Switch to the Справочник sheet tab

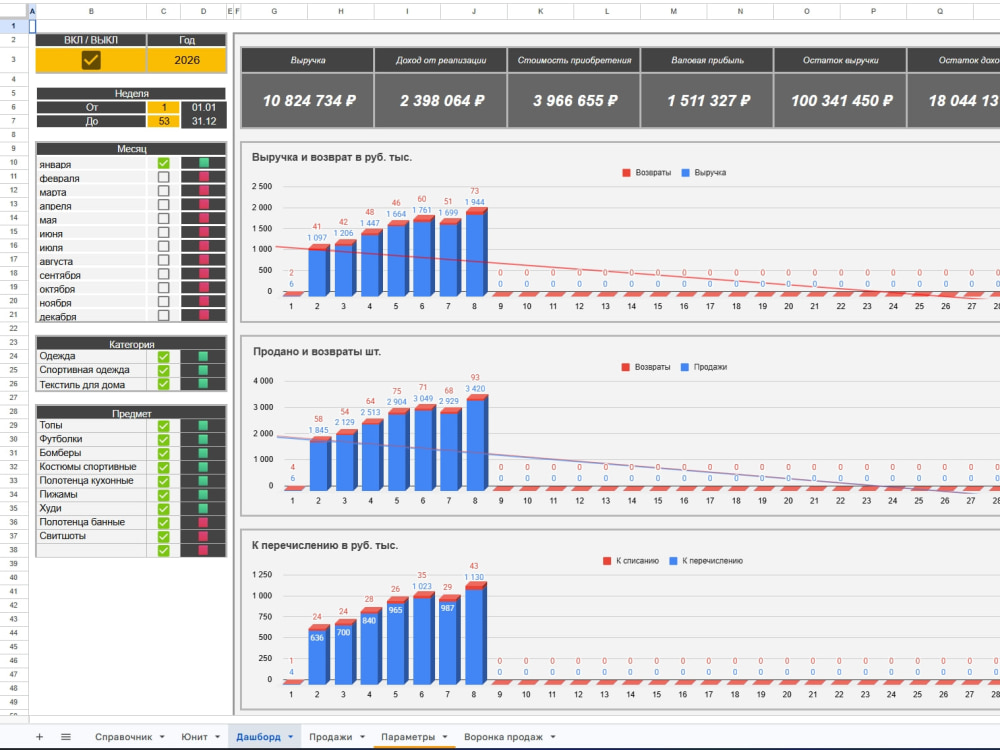[x=123, y=737]
